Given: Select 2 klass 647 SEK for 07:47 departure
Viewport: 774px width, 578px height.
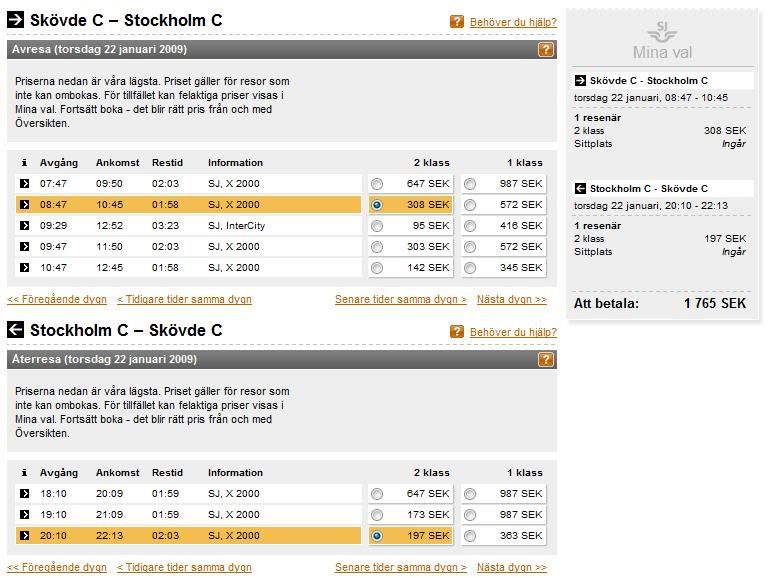Looking at the screenshot, I should point(377,184).
